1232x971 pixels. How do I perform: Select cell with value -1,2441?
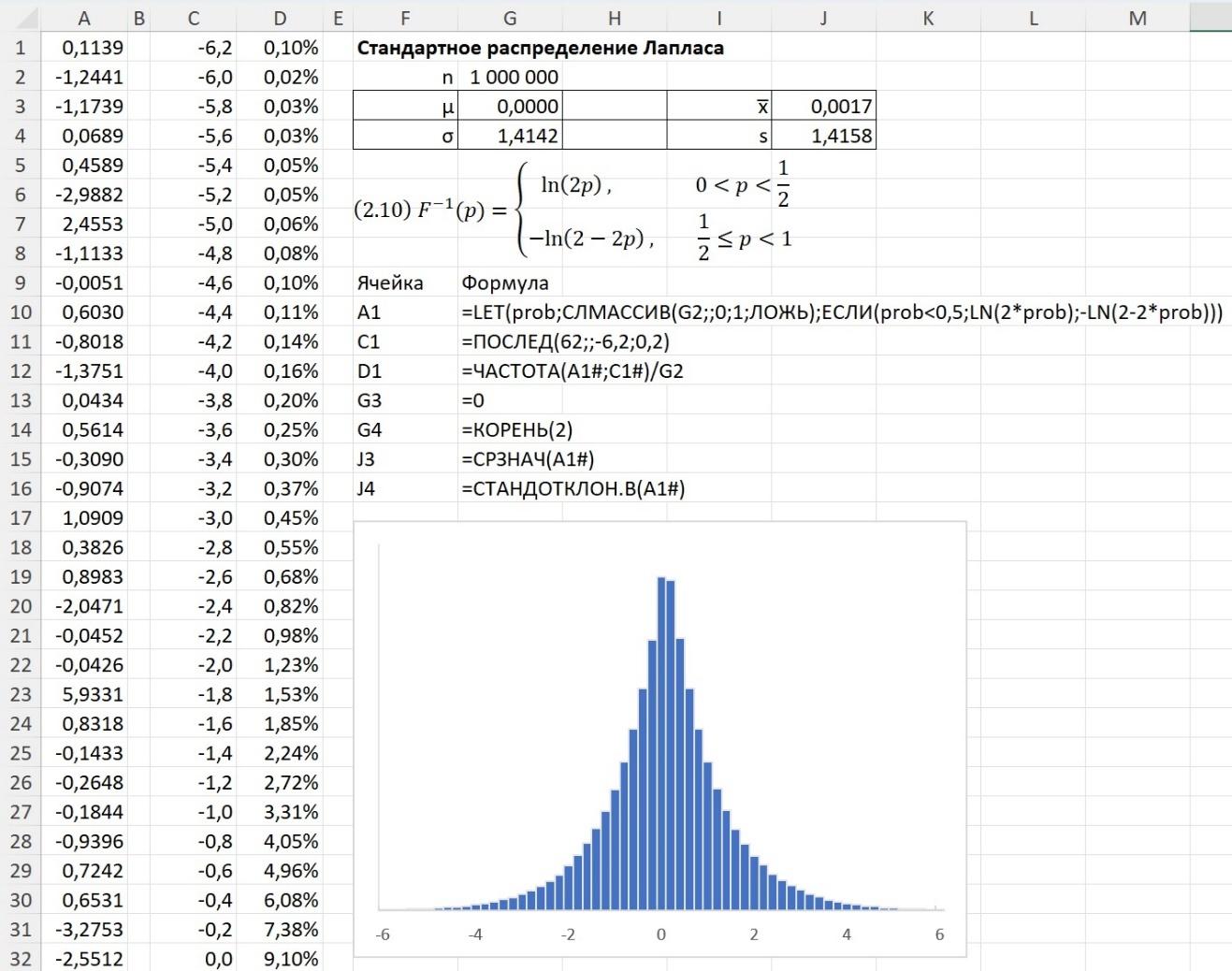coord(84,77)
